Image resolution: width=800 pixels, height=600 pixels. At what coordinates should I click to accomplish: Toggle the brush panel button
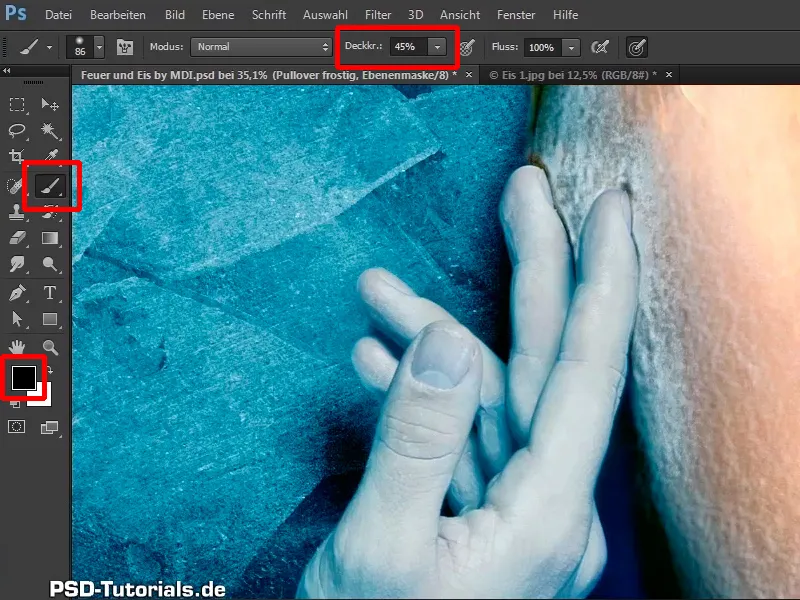click(125, 47)
